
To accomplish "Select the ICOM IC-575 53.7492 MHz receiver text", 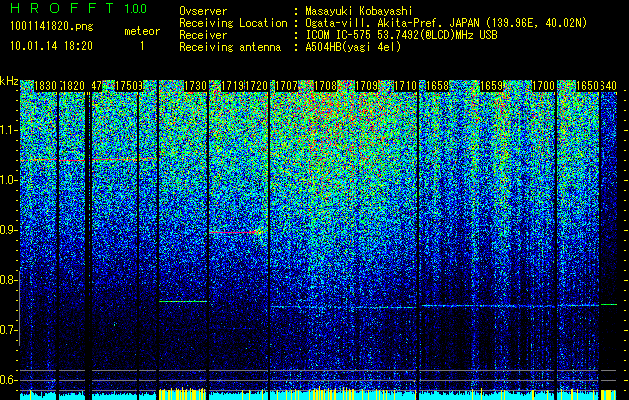I will point(401,35).
